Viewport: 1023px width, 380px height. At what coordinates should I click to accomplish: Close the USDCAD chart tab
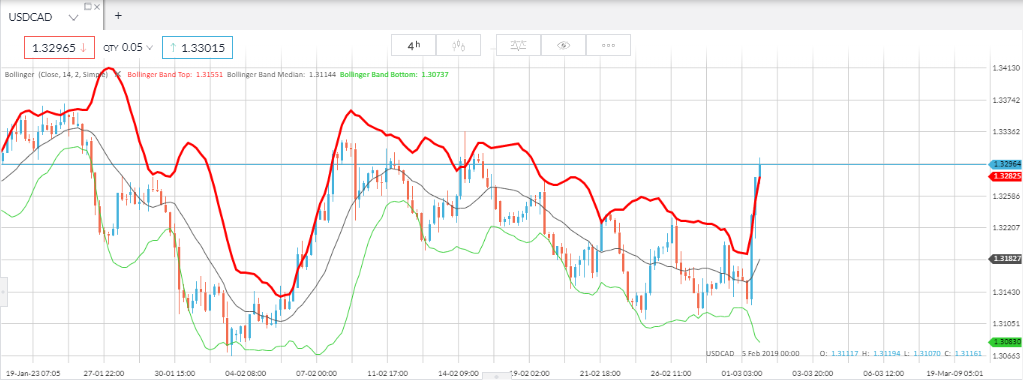[x=97, y=7]
